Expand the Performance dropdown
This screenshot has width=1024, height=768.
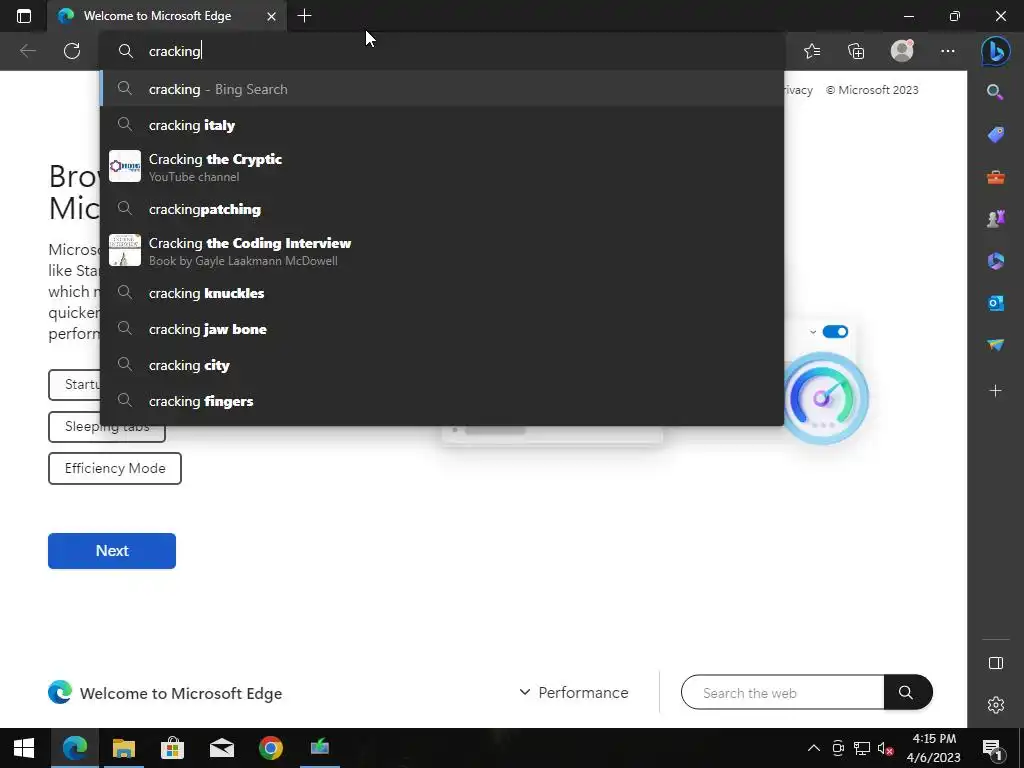[573, 692]
